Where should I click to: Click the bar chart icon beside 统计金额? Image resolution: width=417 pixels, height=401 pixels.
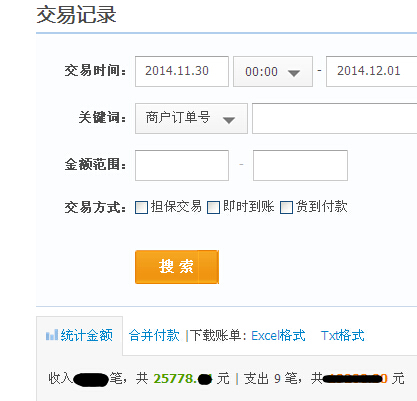[52, 335]
